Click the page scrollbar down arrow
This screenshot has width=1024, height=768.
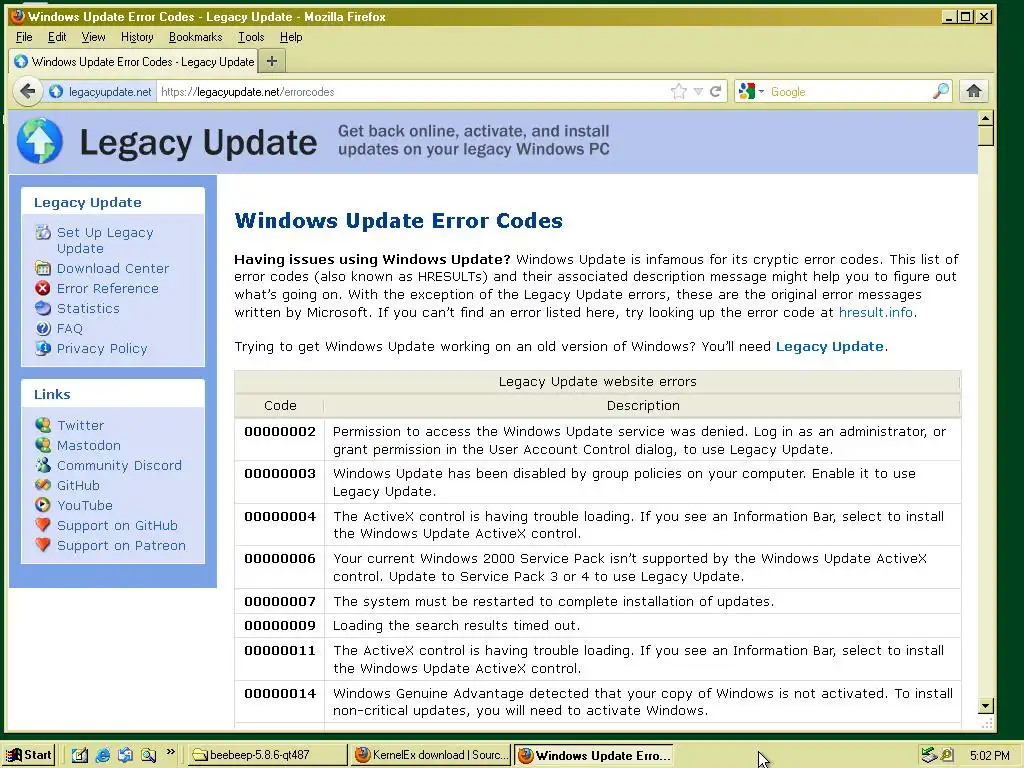point(985,706)
